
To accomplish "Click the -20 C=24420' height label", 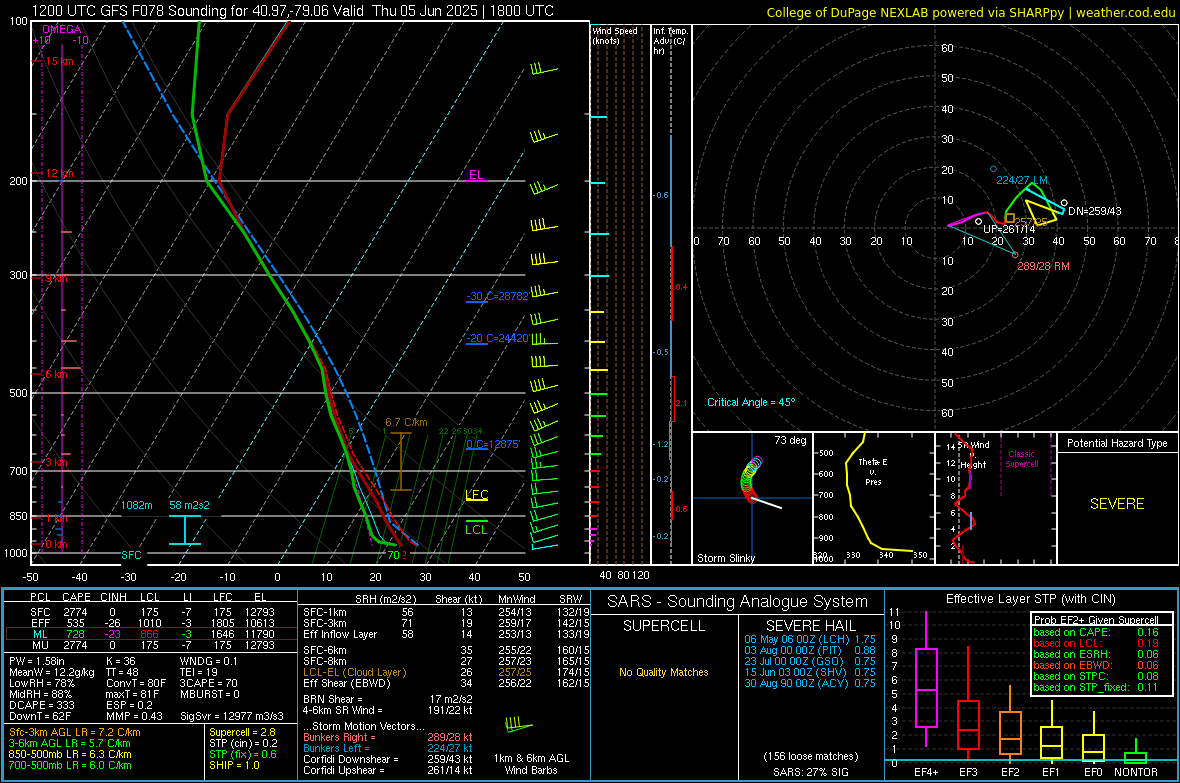I will coord(497,338).
